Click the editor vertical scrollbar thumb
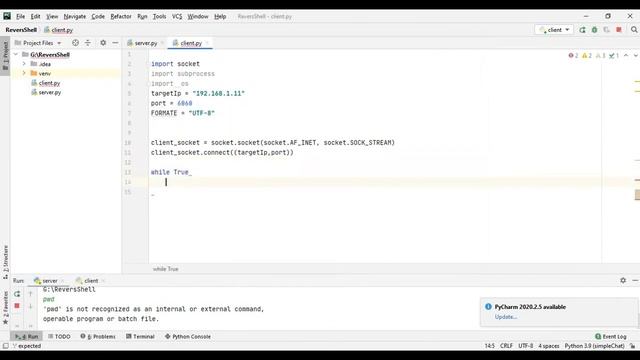This screenshot has width=640, height=360. click(637, 195)
